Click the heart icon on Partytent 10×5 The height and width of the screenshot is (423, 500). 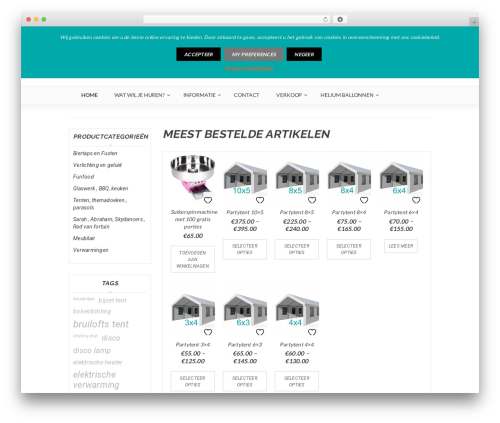click(260, 200)
